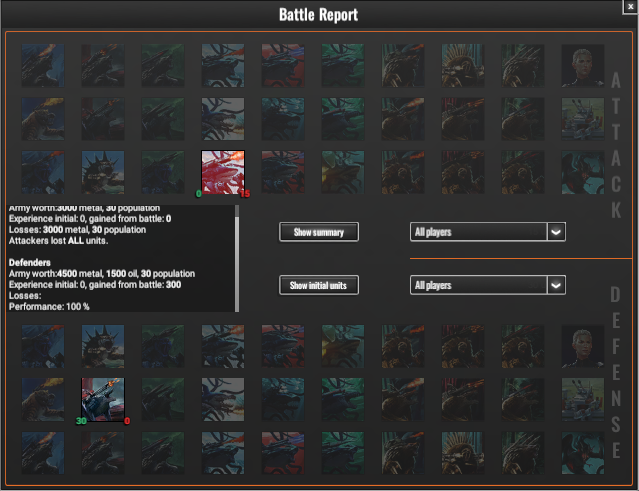Screen dimensions: 639x491
Task: Click the Show summary button
Action: (x=319, y=232)
